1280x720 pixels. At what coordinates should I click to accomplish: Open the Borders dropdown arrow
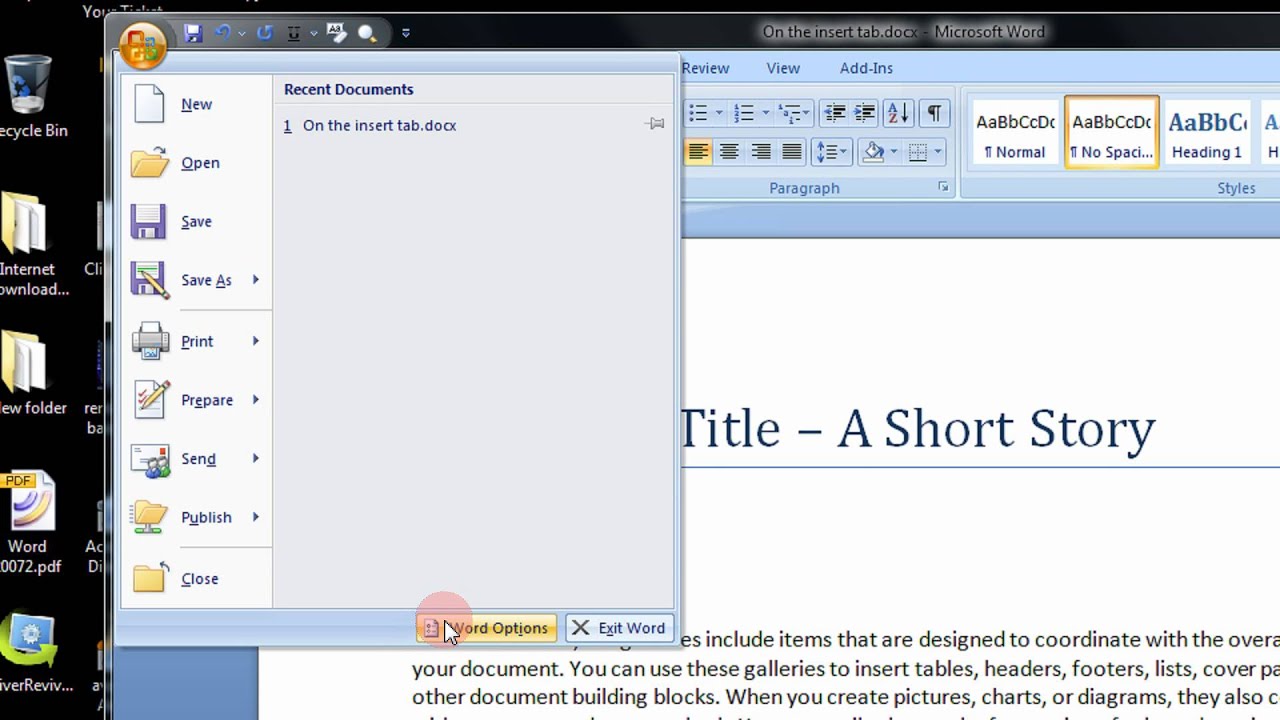point(939,152)
